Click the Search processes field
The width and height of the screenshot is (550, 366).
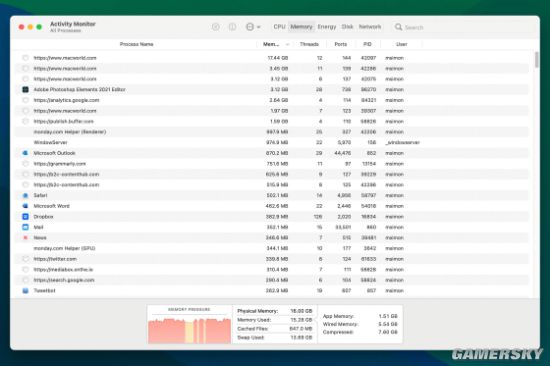pos(463,27)
